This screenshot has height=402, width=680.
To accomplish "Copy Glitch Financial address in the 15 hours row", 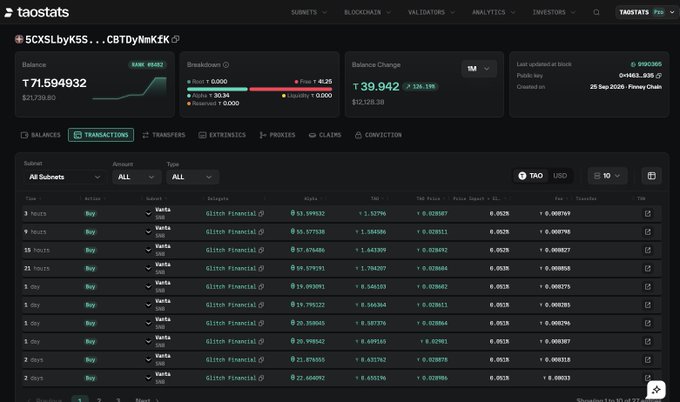I will (261, 250).
